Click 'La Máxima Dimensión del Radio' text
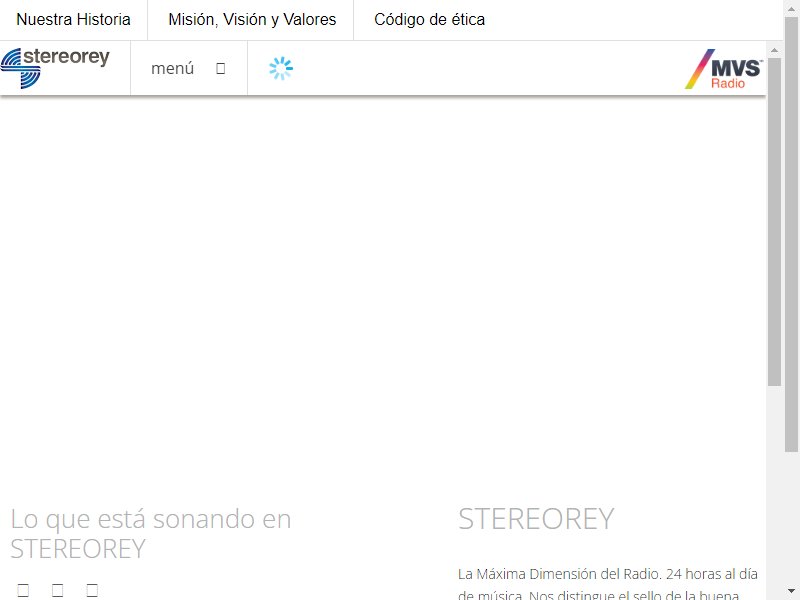800x600 pixels. pos(559,574)
